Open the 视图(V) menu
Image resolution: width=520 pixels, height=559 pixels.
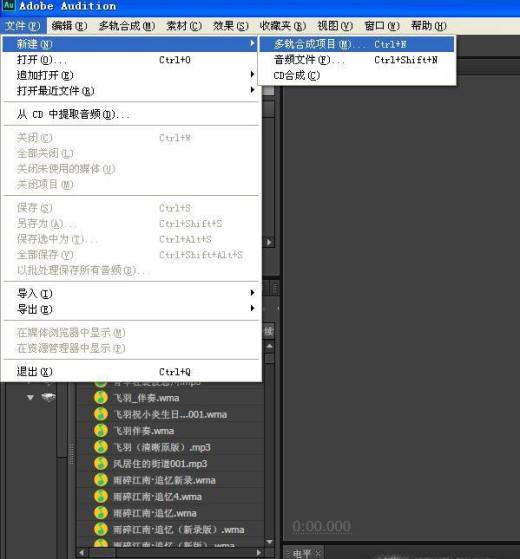coord(335,26)
